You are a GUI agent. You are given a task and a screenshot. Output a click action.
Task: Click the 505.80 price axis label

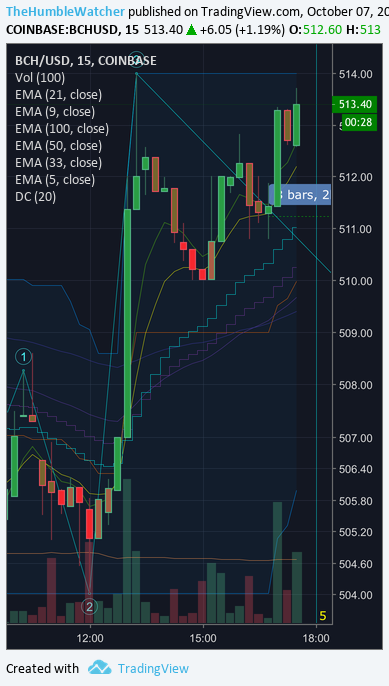[x=356, y=500]
